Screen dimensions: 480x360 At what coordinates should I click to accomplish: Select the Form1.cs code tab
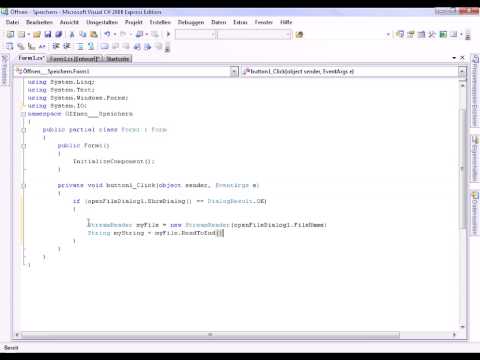pyautogui.click(x=31, y=58)
